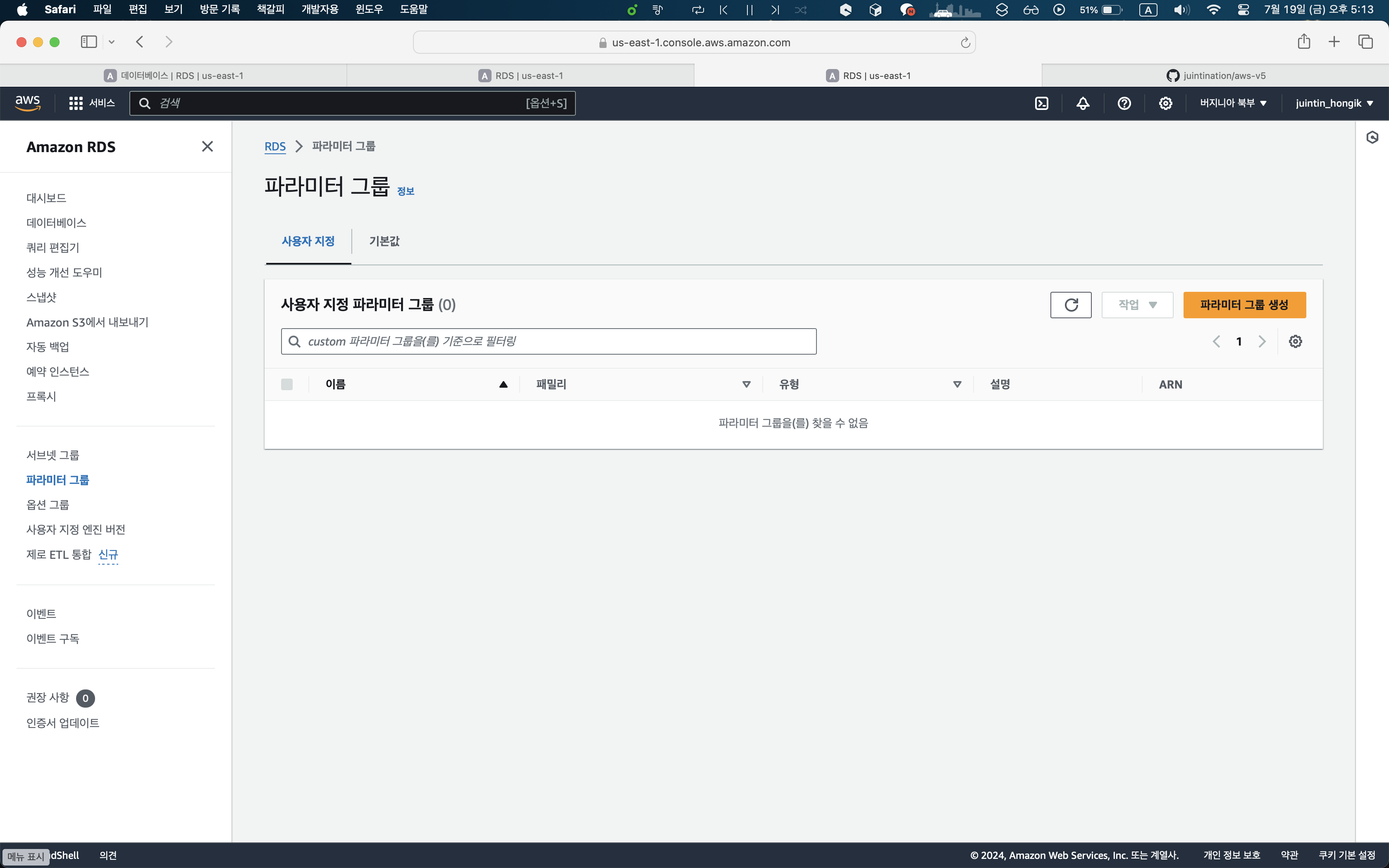
Task: Open the jjuintination/aws-v5 browser tab
Action: [x=1216, y=76]
